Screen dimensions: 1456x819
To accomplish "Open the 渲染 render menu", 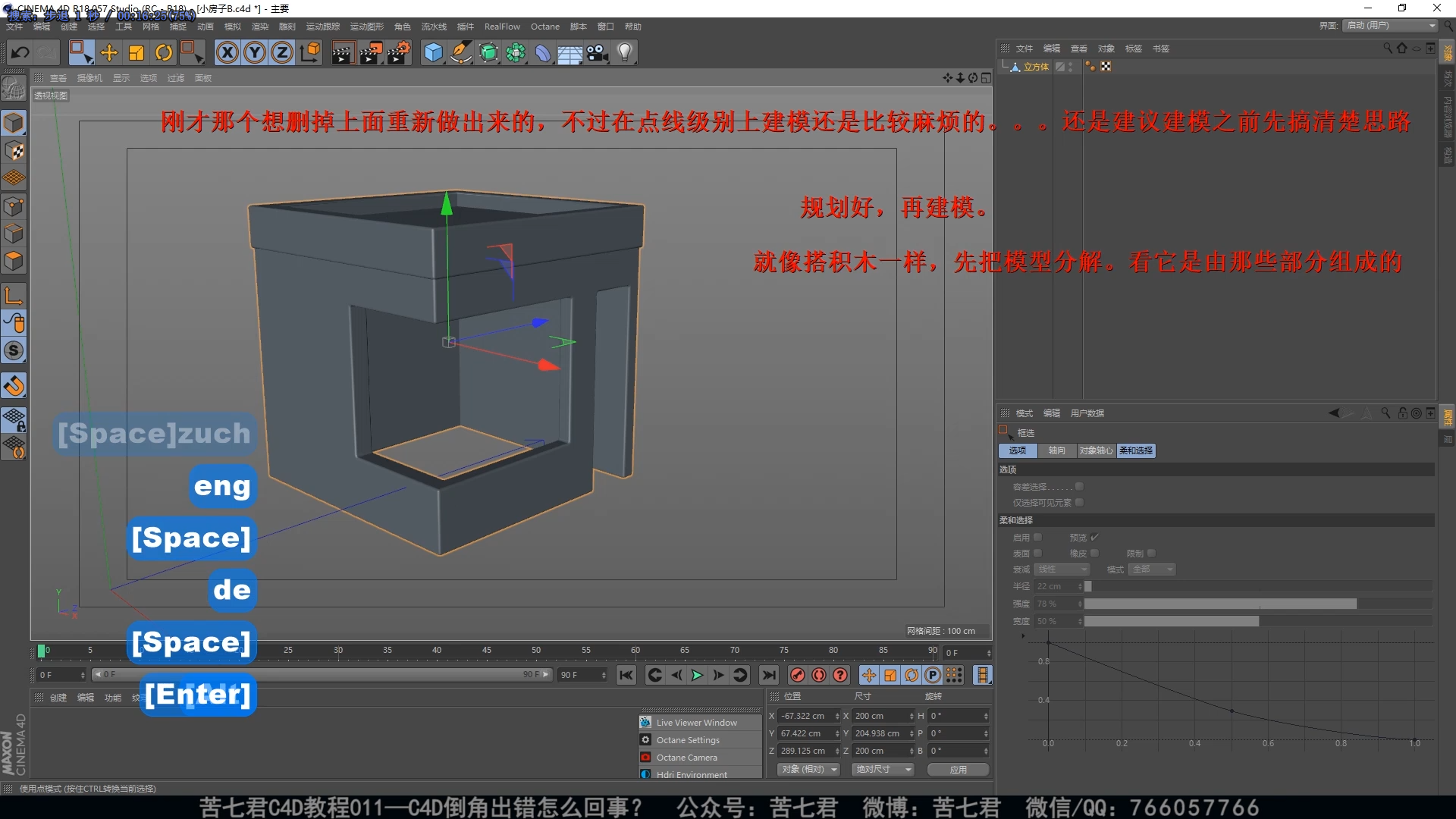I will [260, 27].
